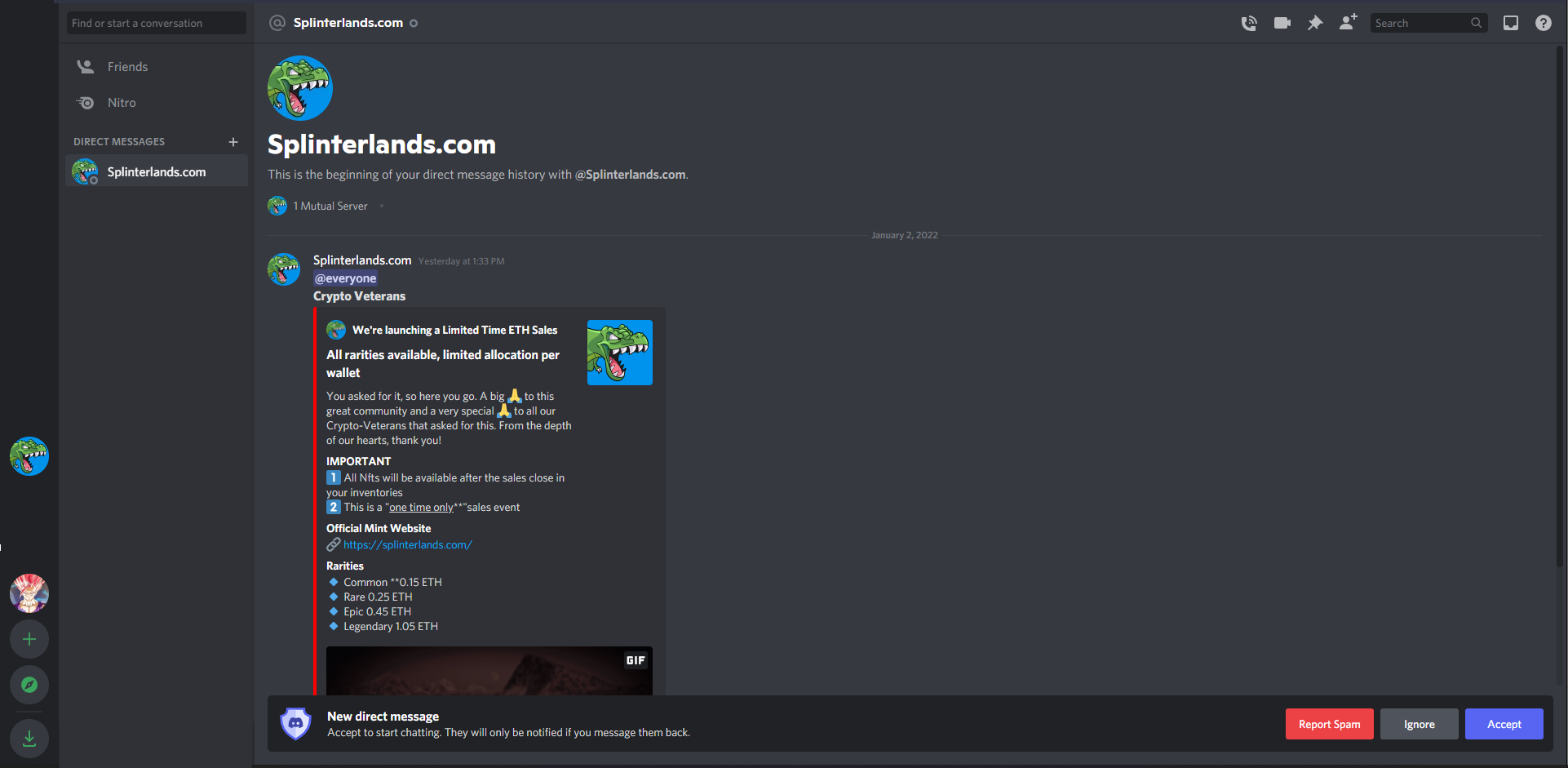Click the chat area vertical scrollbar
This screenshot has width=1568, height=768.
(1561, 306)
